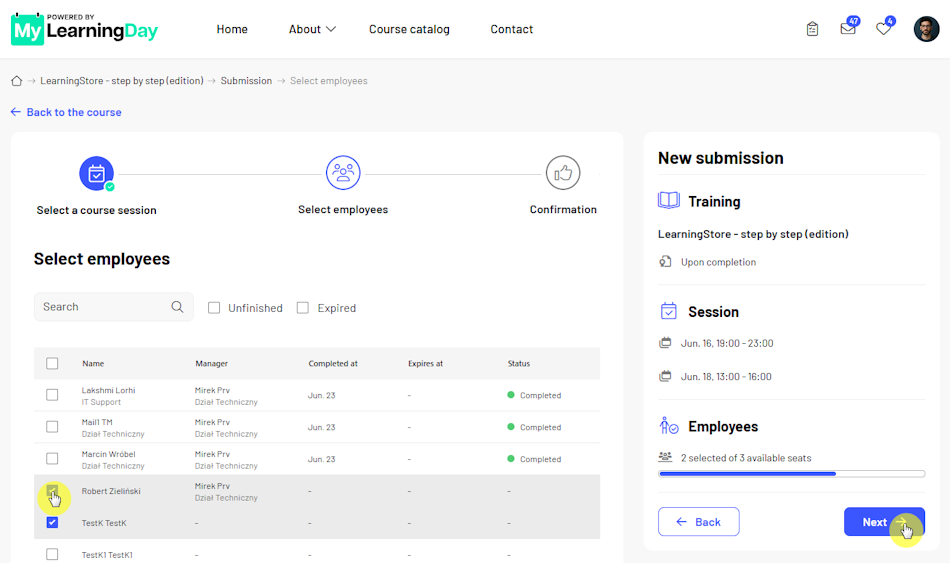Open the favorites heart icon
Viewport: 950px width, 563px height.
(x=883, y=28)
